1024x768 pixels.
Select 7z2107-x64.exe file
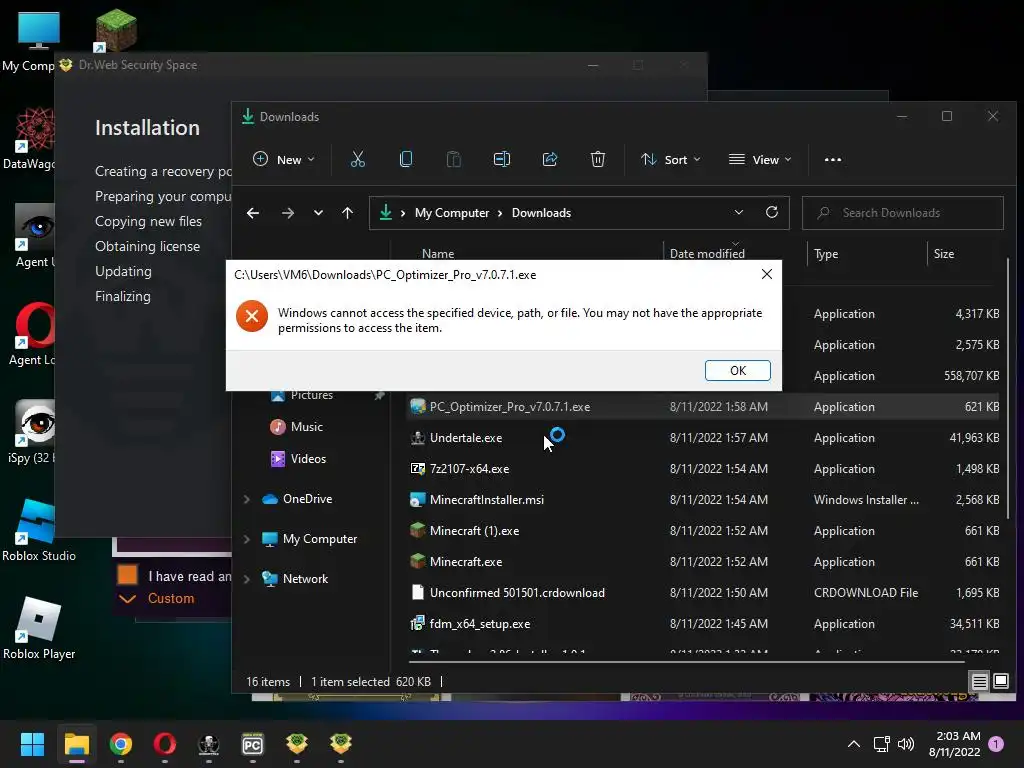click(704, 469)
